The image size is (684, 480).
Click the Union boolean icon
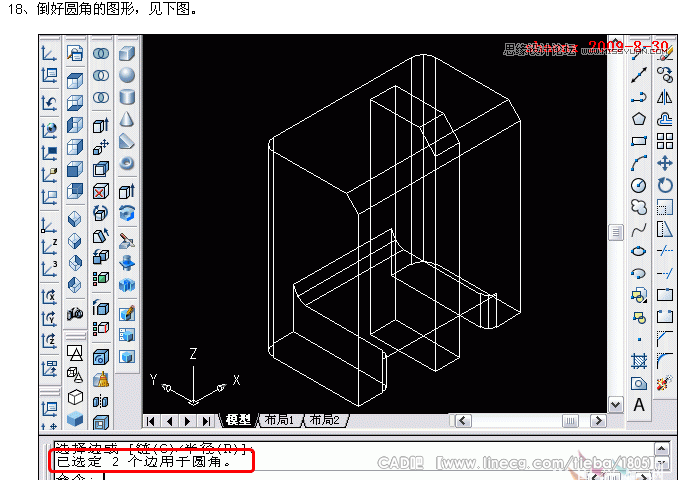pos(101,54)
